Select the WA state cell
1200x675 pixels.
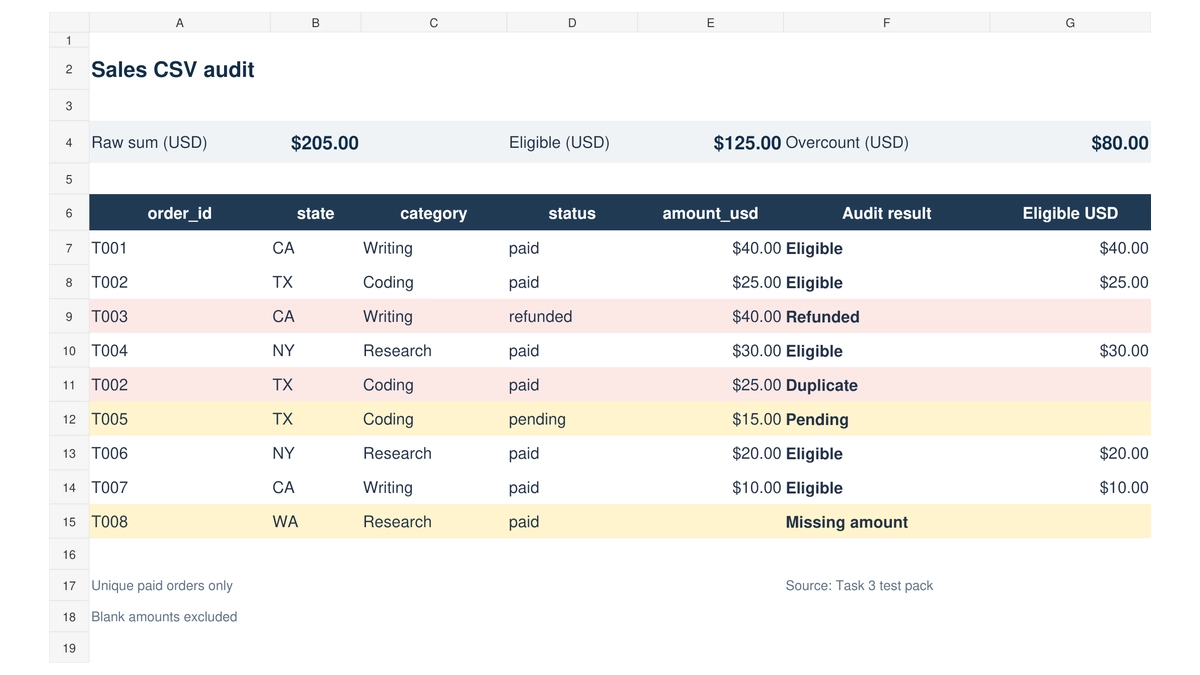pyautogui.click(x=315, y=522)
